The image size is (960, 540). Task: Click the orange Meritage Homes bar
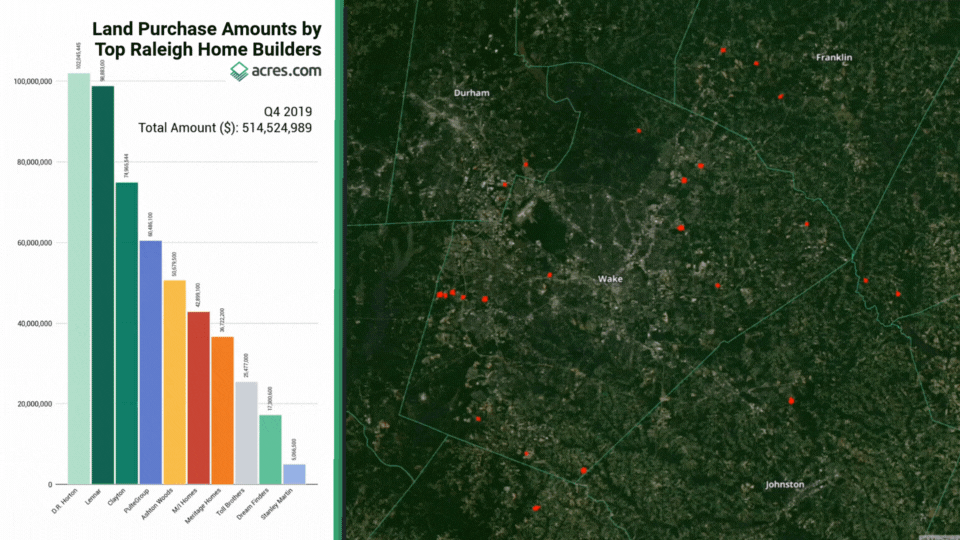tap(222, 410)
